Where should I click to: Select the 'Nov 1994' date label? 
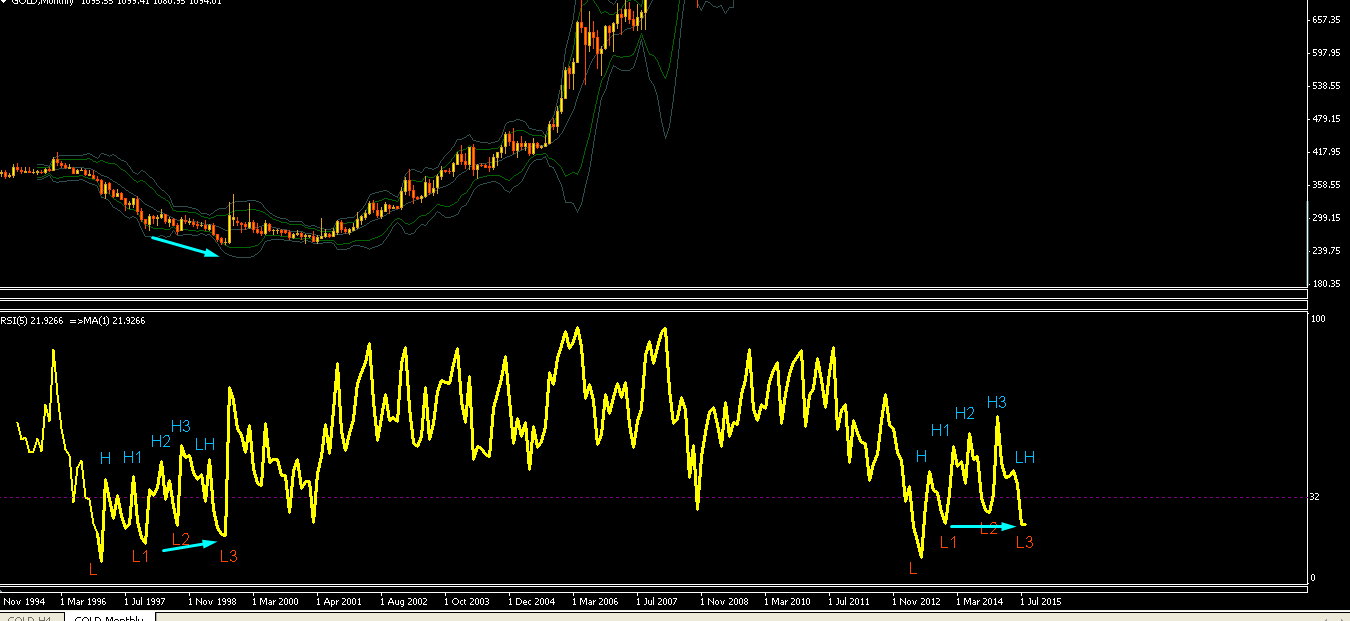(x=24, y=602)
